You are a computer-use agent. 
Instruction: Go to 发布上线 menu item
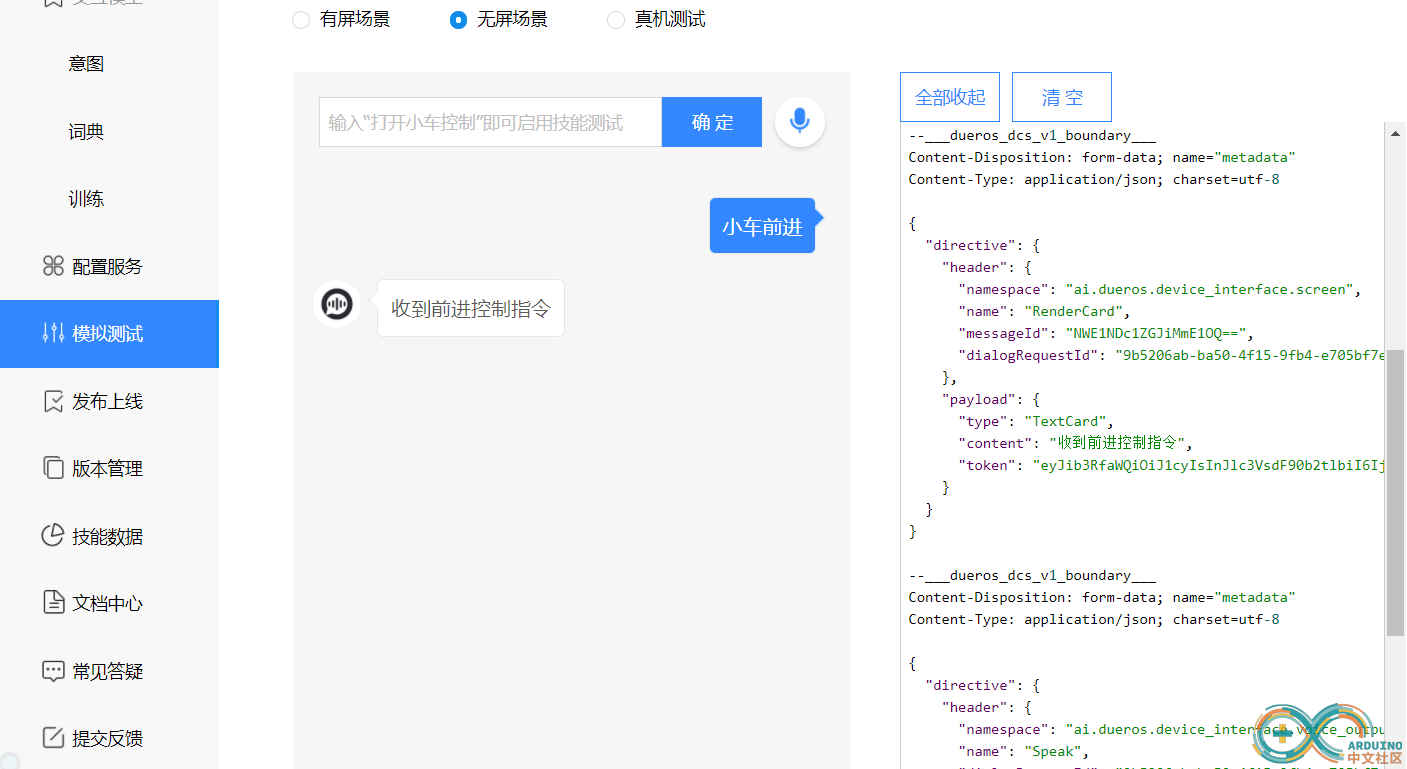[x=109, y=401]
